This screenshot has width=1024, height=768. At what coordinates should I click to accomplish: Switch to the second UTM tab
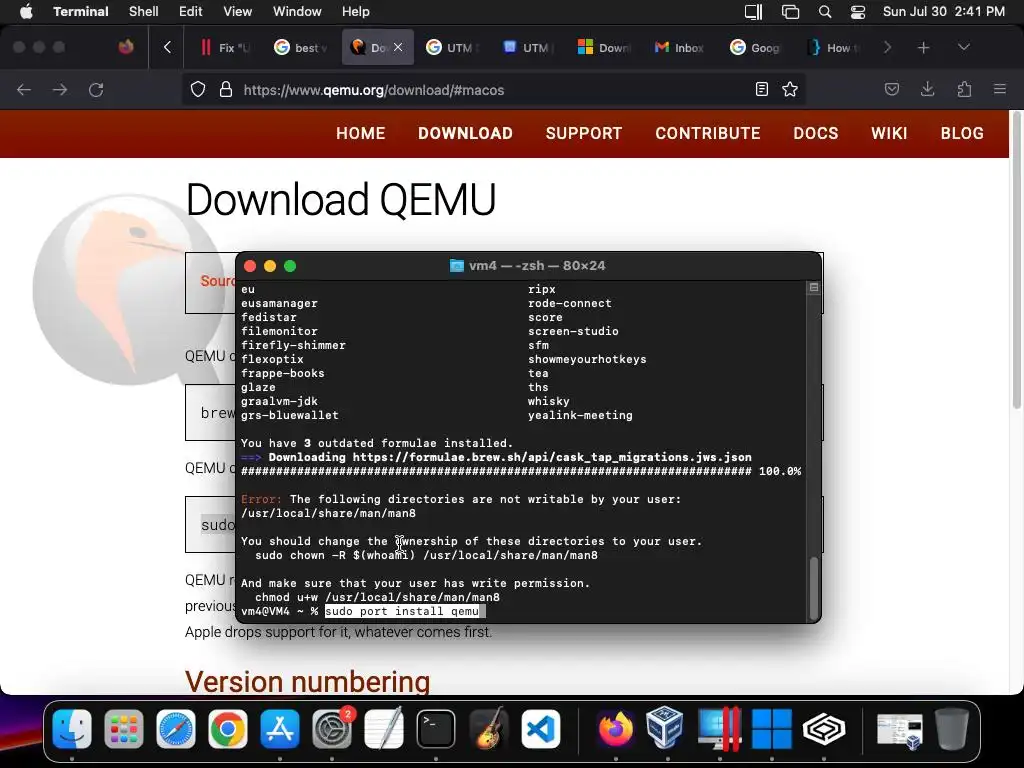point(529,47)
